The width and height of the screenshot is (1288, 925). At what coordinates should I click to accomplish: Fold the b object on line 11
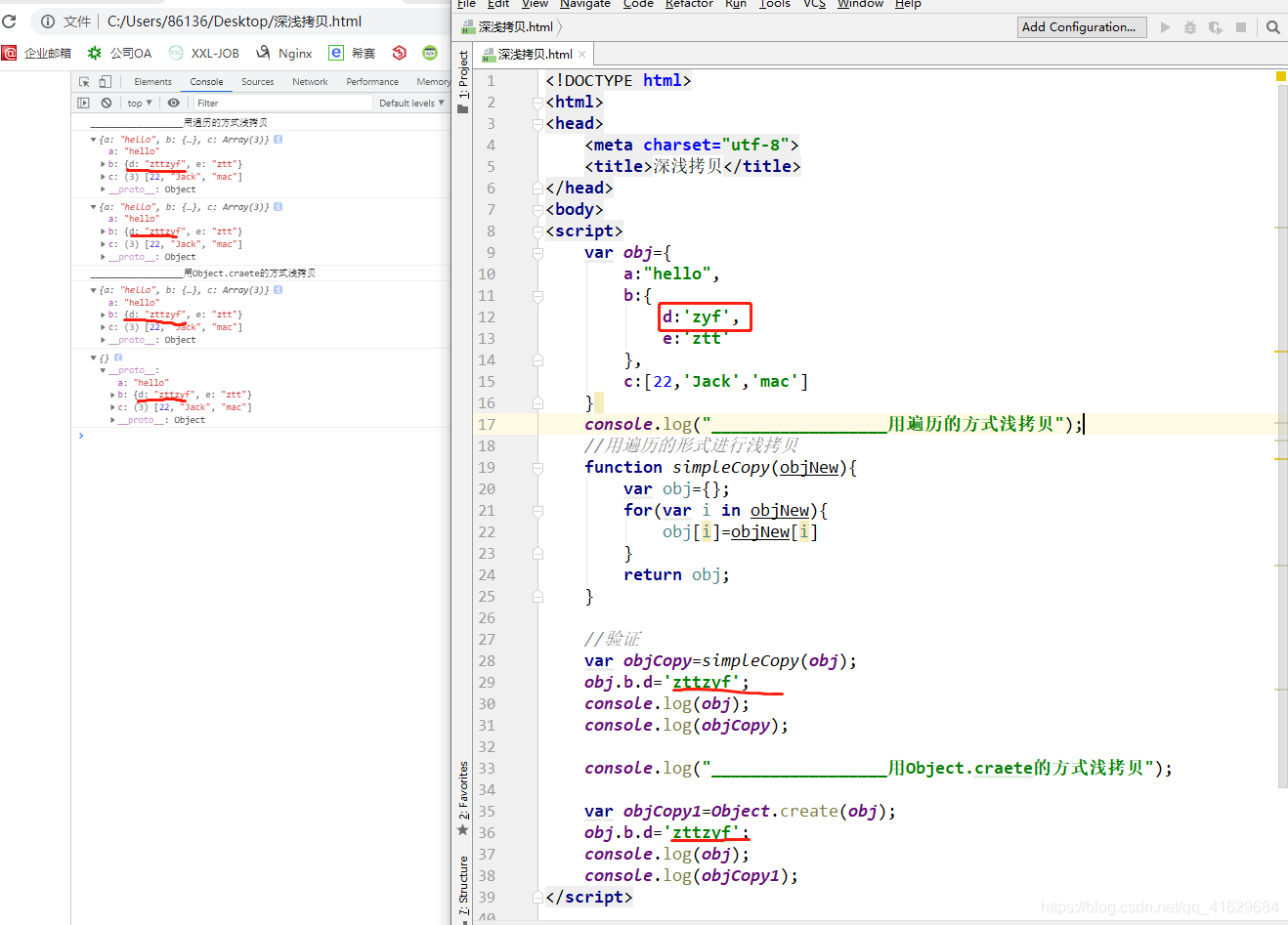point(537,296)
